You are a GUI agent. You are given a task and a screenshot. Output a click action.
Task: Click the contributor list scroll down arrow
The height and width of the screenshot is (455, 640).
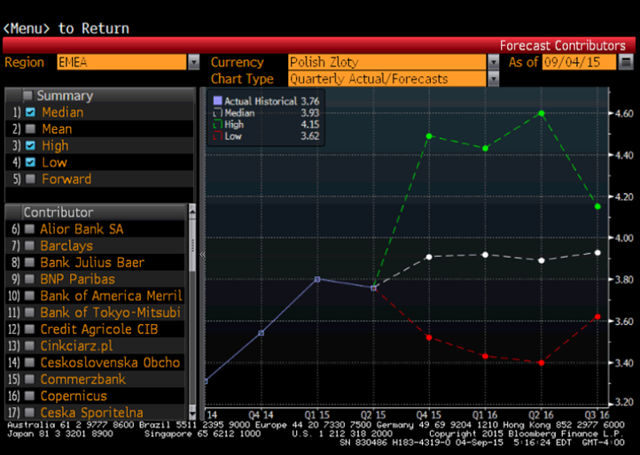tap(192, 411)
